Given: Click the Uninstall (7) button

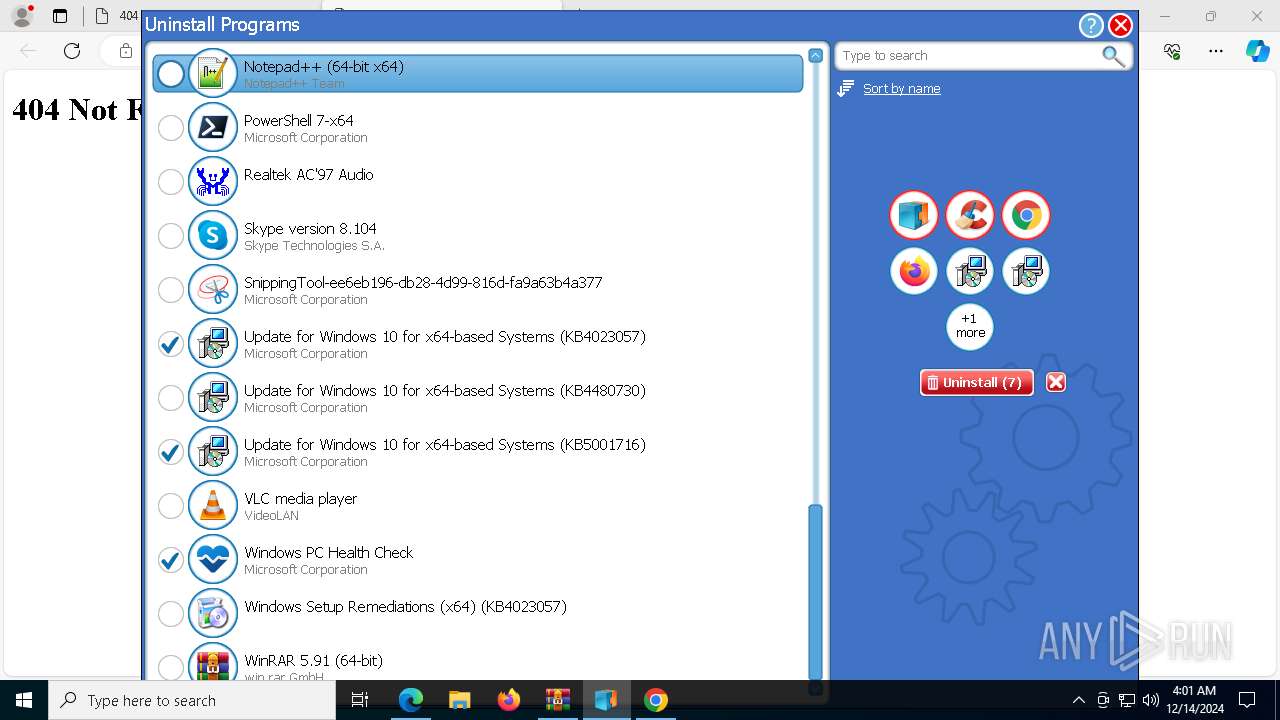Looking at the screenshot, I should click(x=976, y=382).
